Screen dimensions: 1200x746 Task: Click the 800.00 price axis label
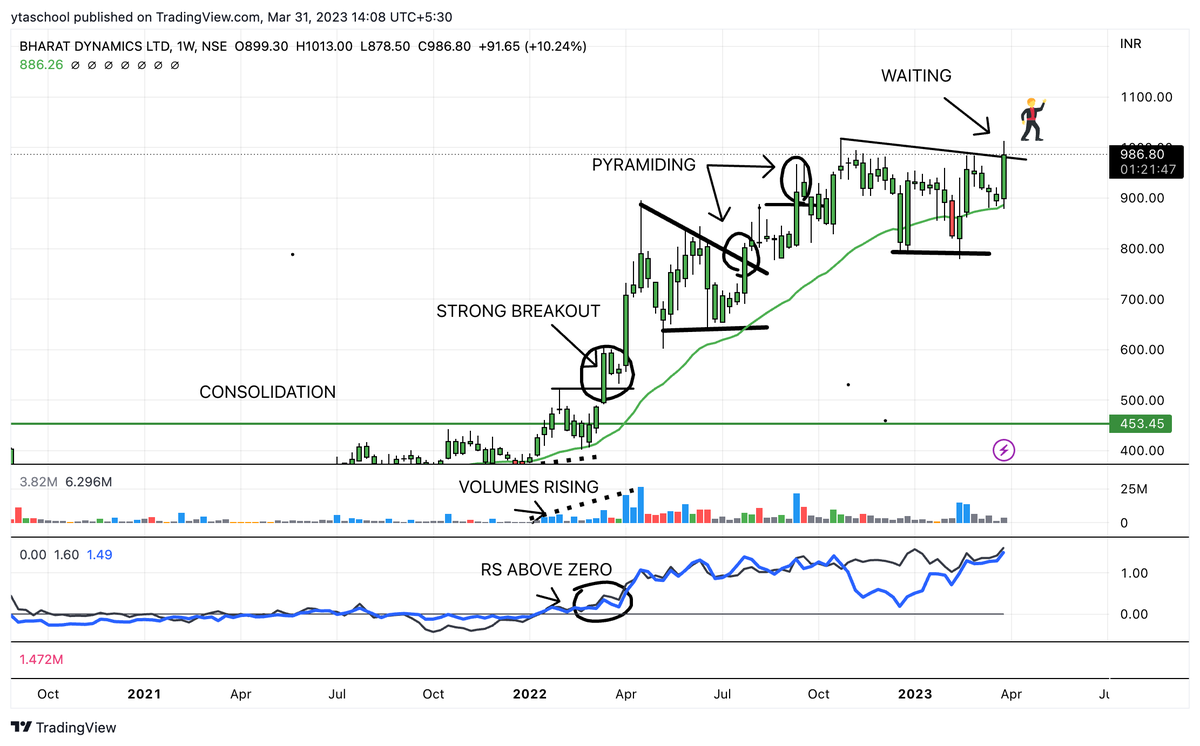point(1142,249)
